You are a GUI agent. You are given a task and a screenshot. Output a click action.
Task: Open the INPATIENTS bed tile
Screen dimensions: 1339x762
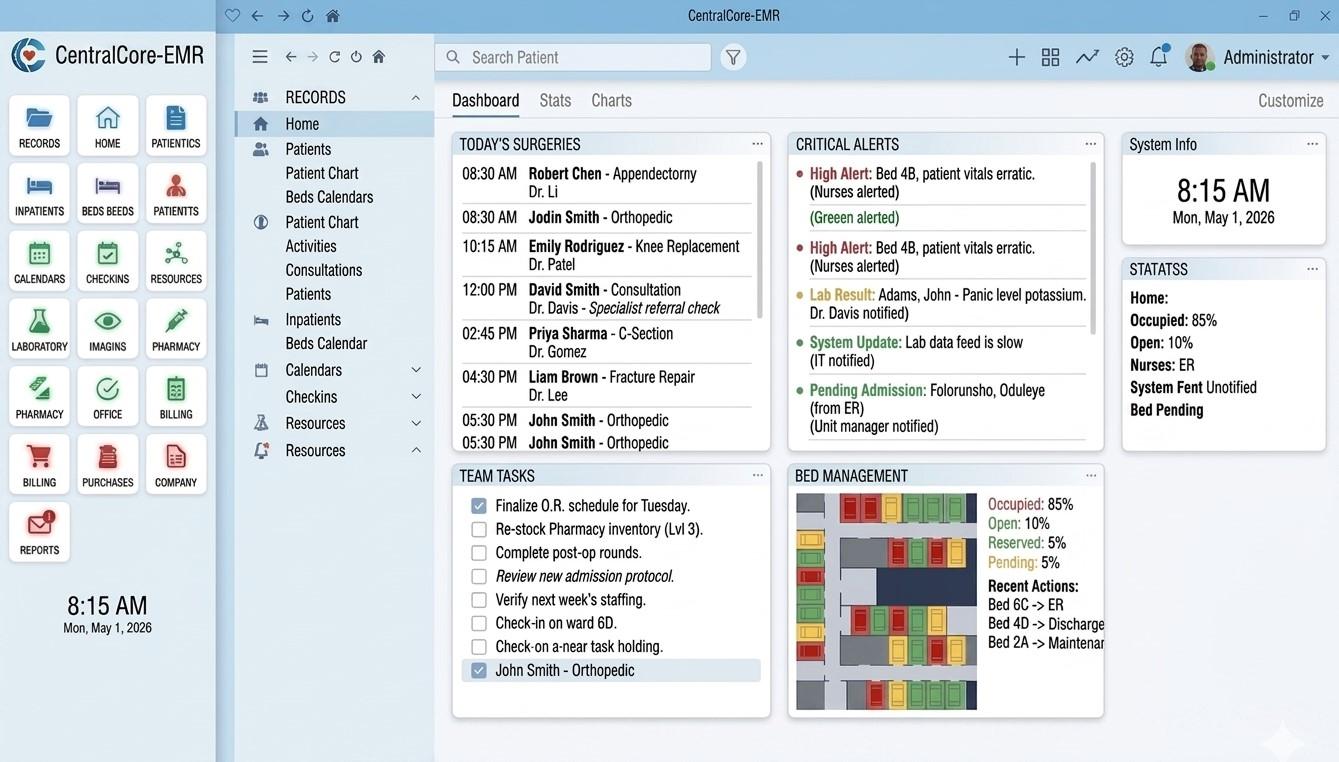(x=40, y=193)
